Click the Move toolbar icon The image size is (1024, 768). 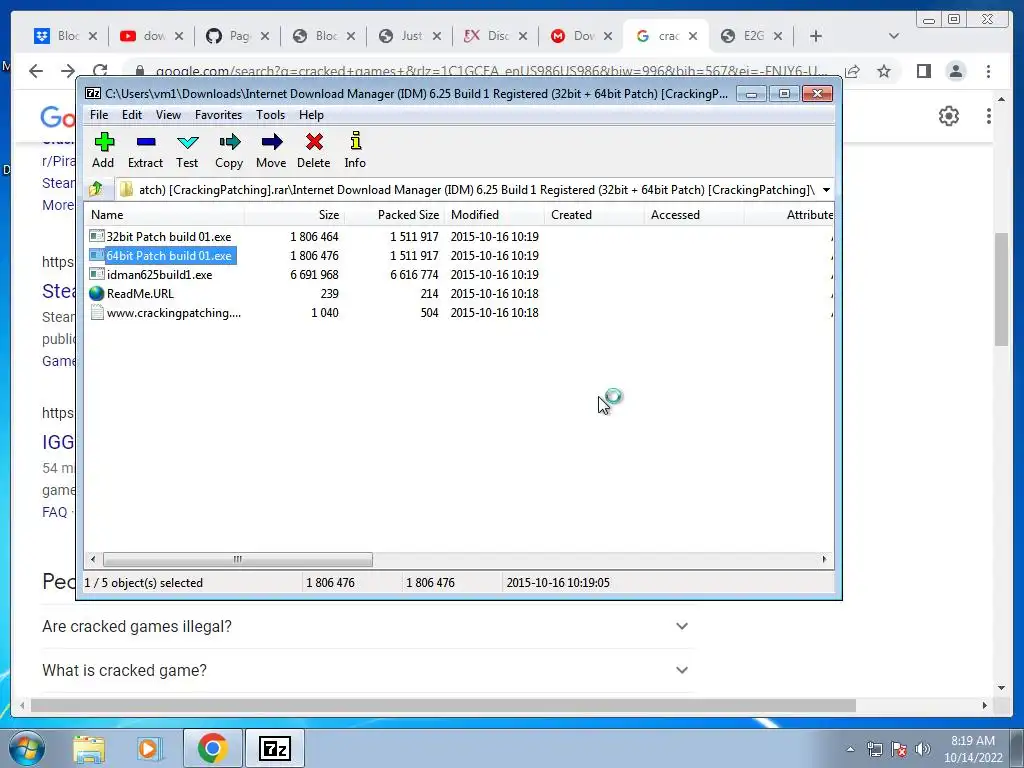pos(271,150)
